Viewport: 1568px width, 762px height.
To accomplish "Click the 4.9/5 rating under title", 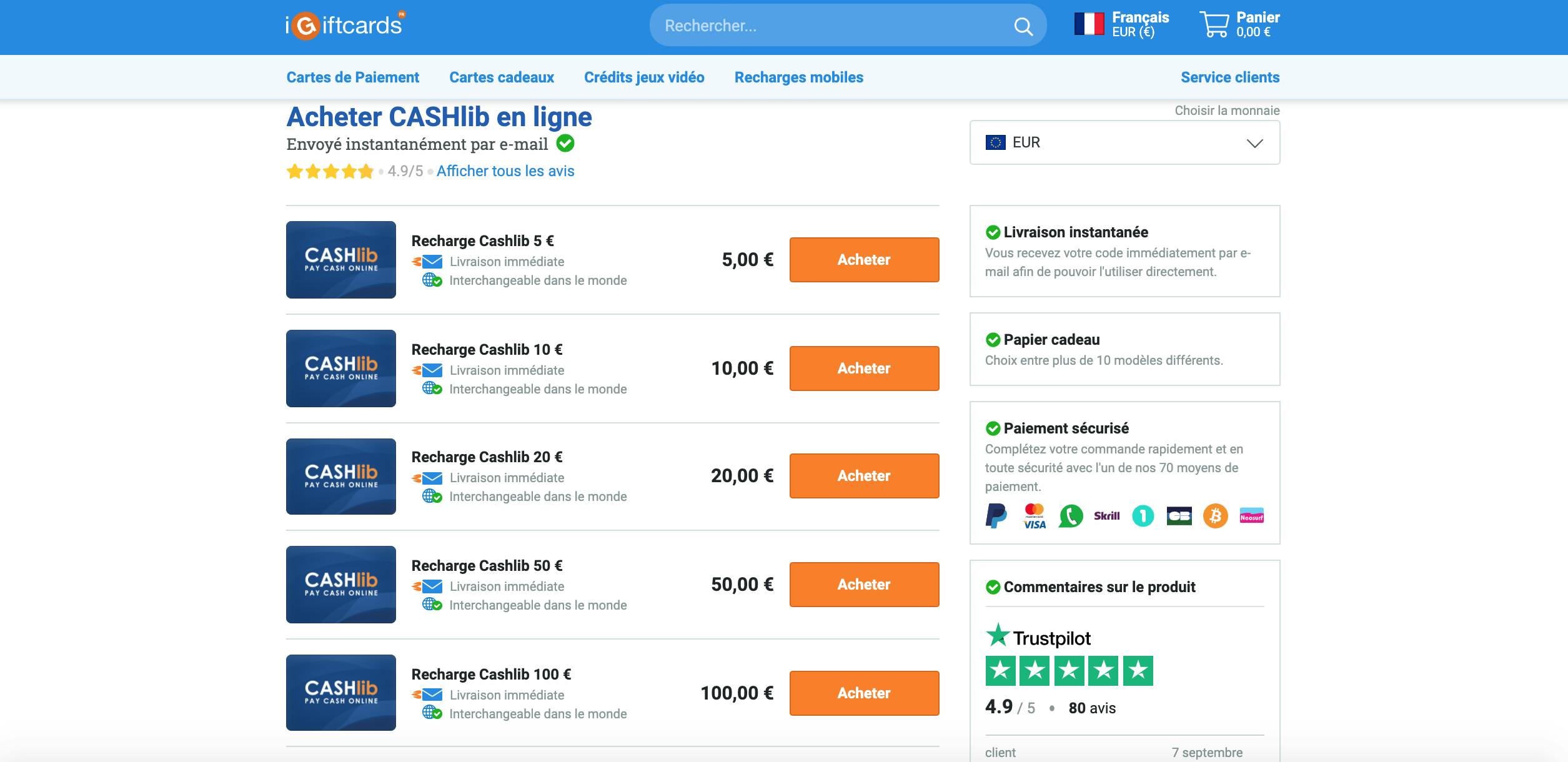I will click(405, 171).
